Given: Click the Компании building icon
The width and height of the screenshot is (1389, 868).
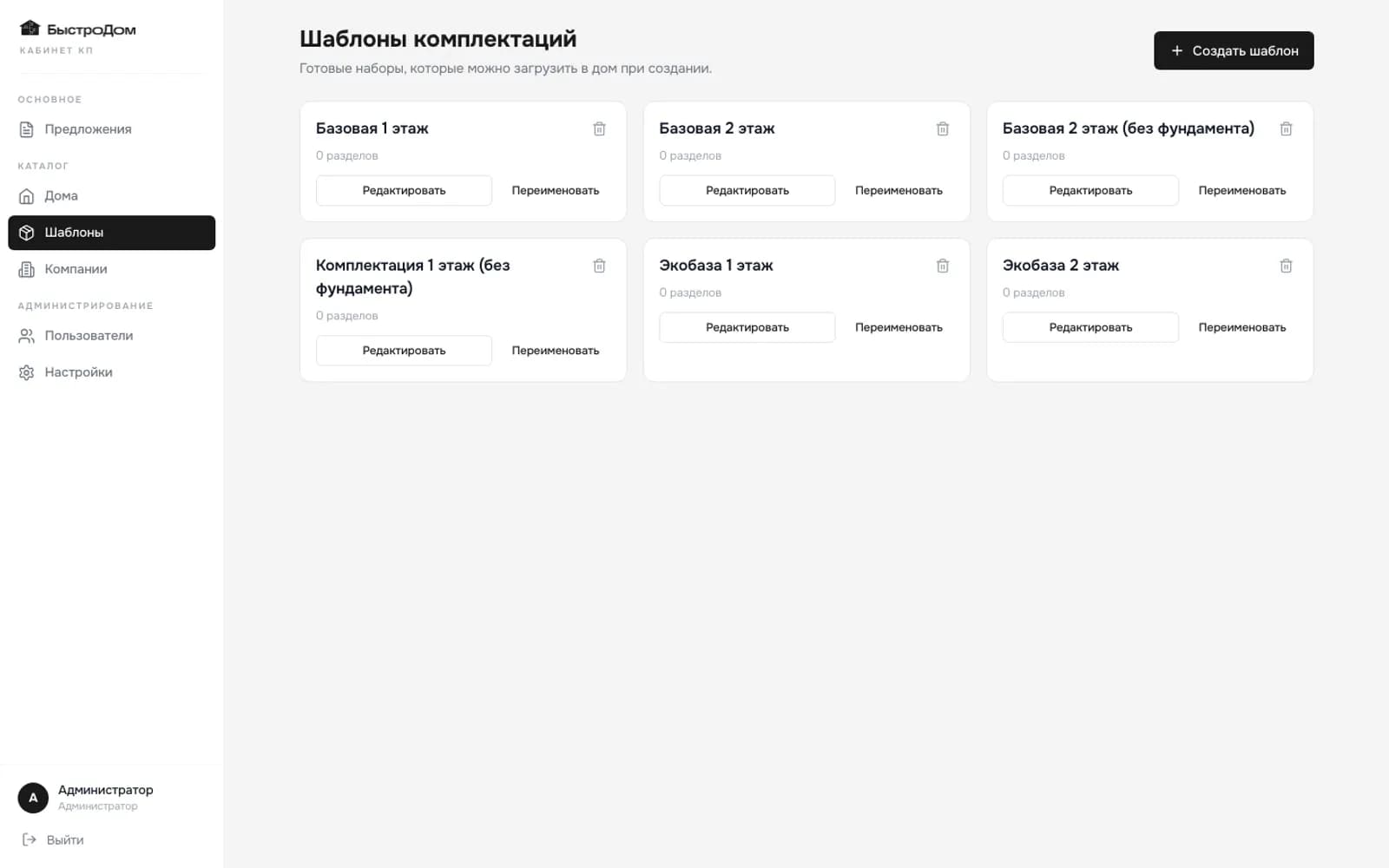Looking at the screenshot, I should (x=27, y=269).
